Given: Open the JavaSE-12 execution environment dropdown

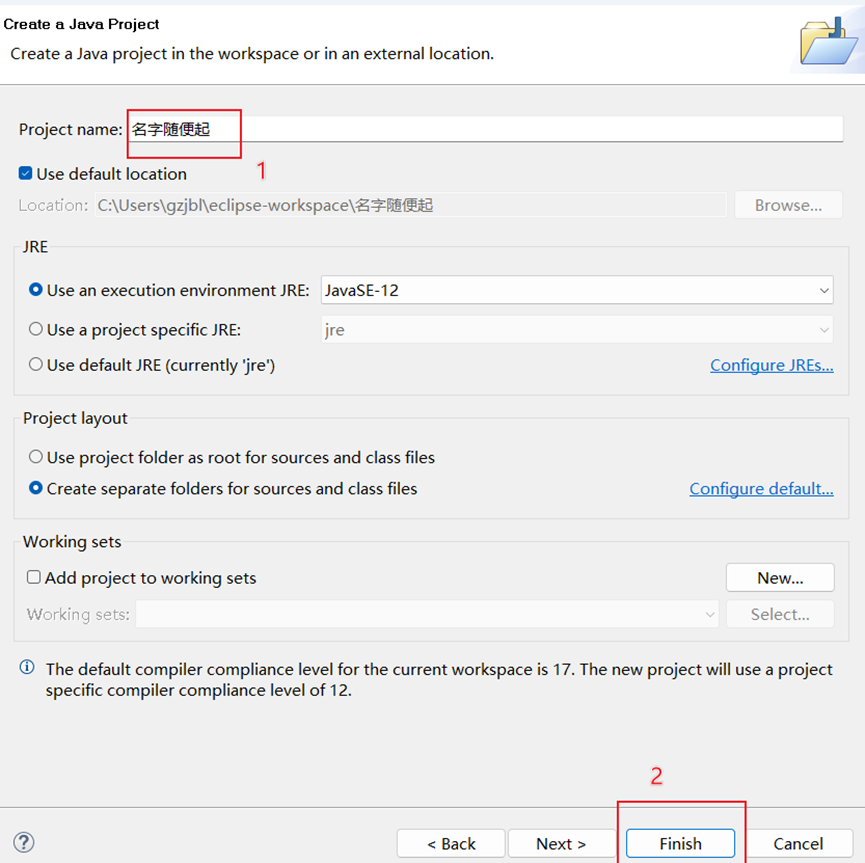Looking at the screenshot, I should pos(576,290).
